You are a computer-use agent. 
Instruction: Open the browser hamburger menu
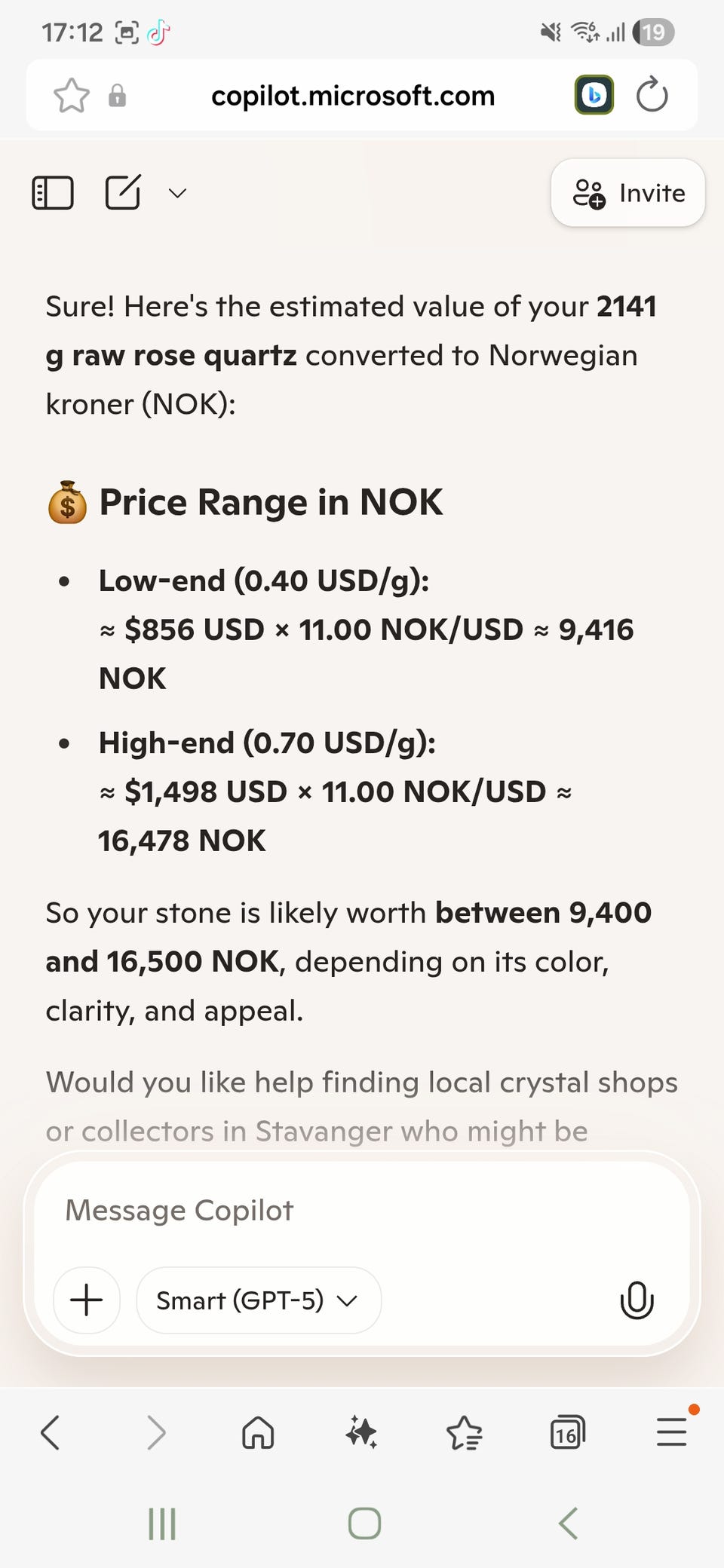click(x=671, y=1432)
